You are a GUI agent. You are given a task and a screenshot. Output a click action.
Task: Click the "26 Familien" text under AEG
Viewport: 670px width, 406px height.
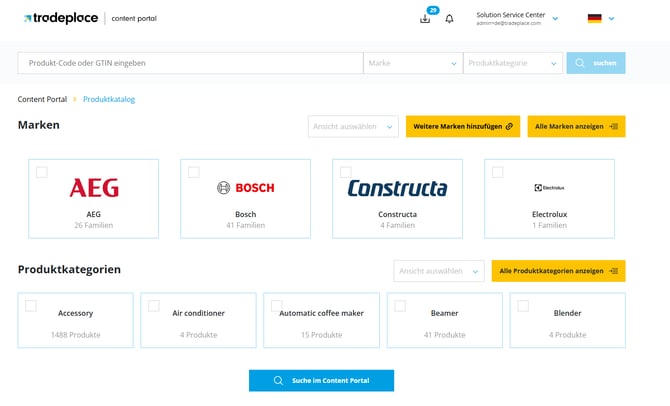click(x=94, y=225)
